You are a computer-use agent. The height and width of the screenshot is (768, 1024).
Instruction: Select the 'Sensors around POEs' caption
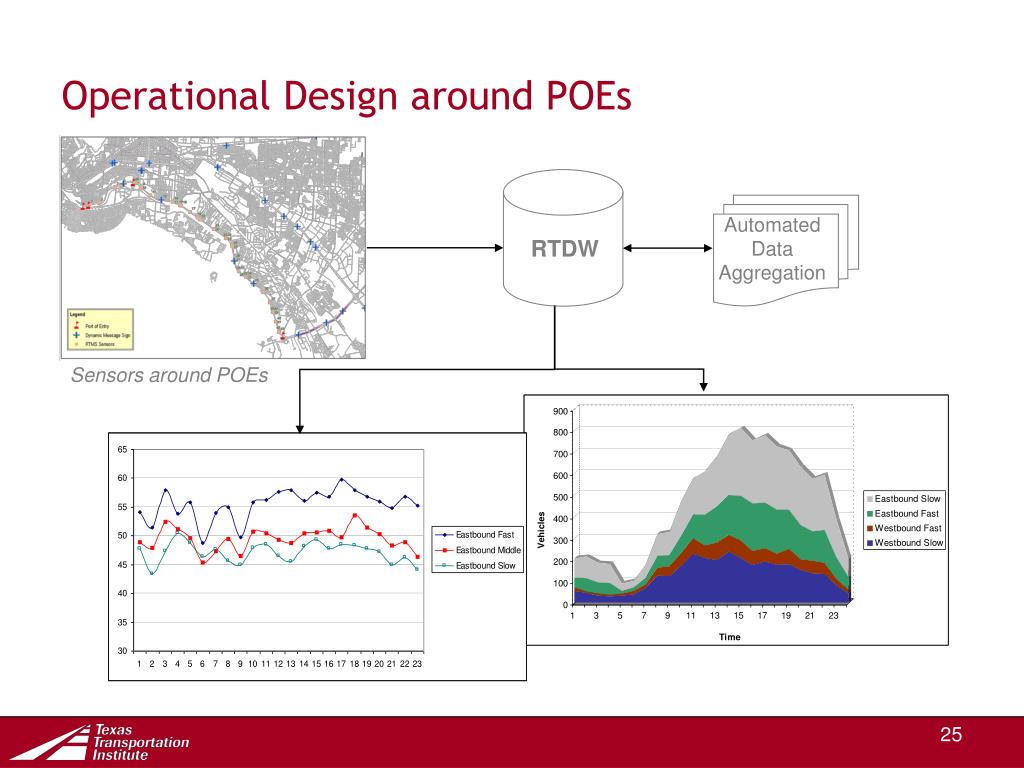pos(169,375)
